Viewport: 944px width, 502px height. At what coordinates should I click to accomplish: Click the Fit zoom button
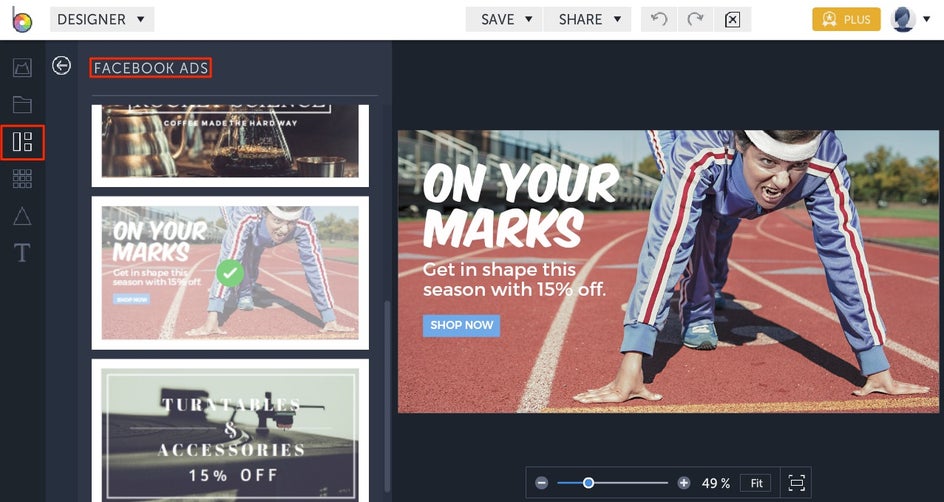click(756, 483)
